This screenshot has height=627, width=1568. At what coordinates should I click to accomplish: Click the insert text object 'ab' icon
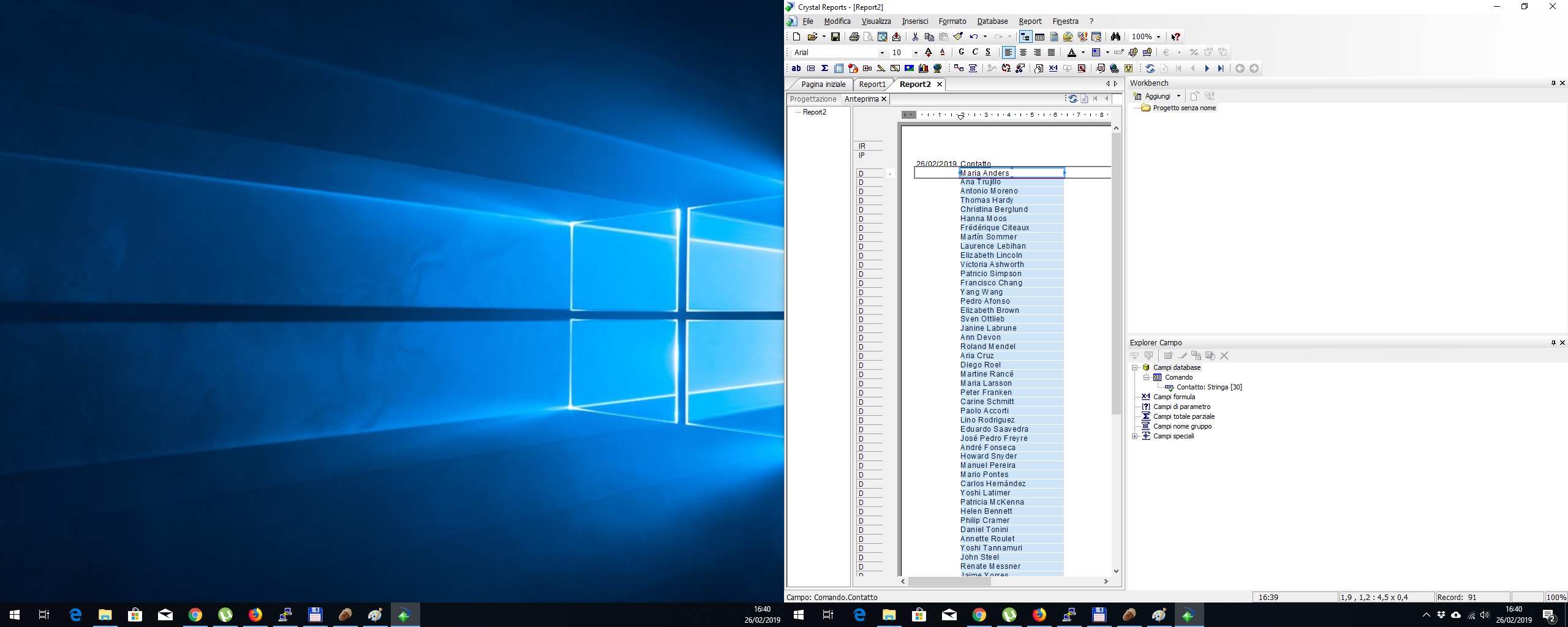[x=796, y=69]
